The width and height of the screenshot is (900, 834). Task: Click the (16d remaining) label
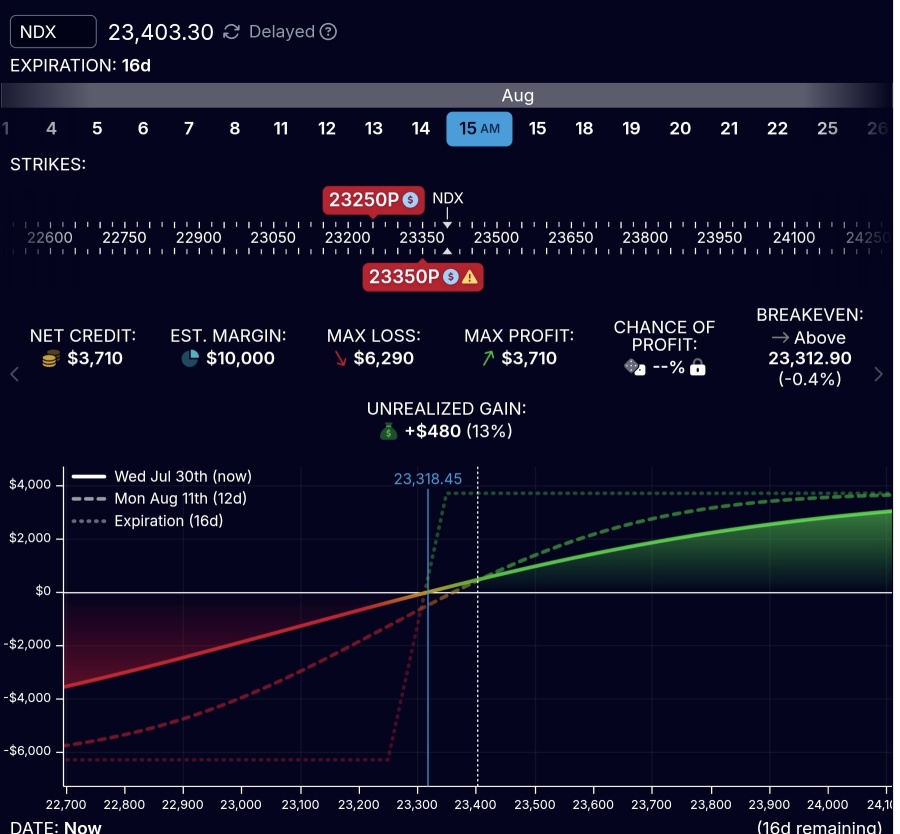(x=819, y=827)
